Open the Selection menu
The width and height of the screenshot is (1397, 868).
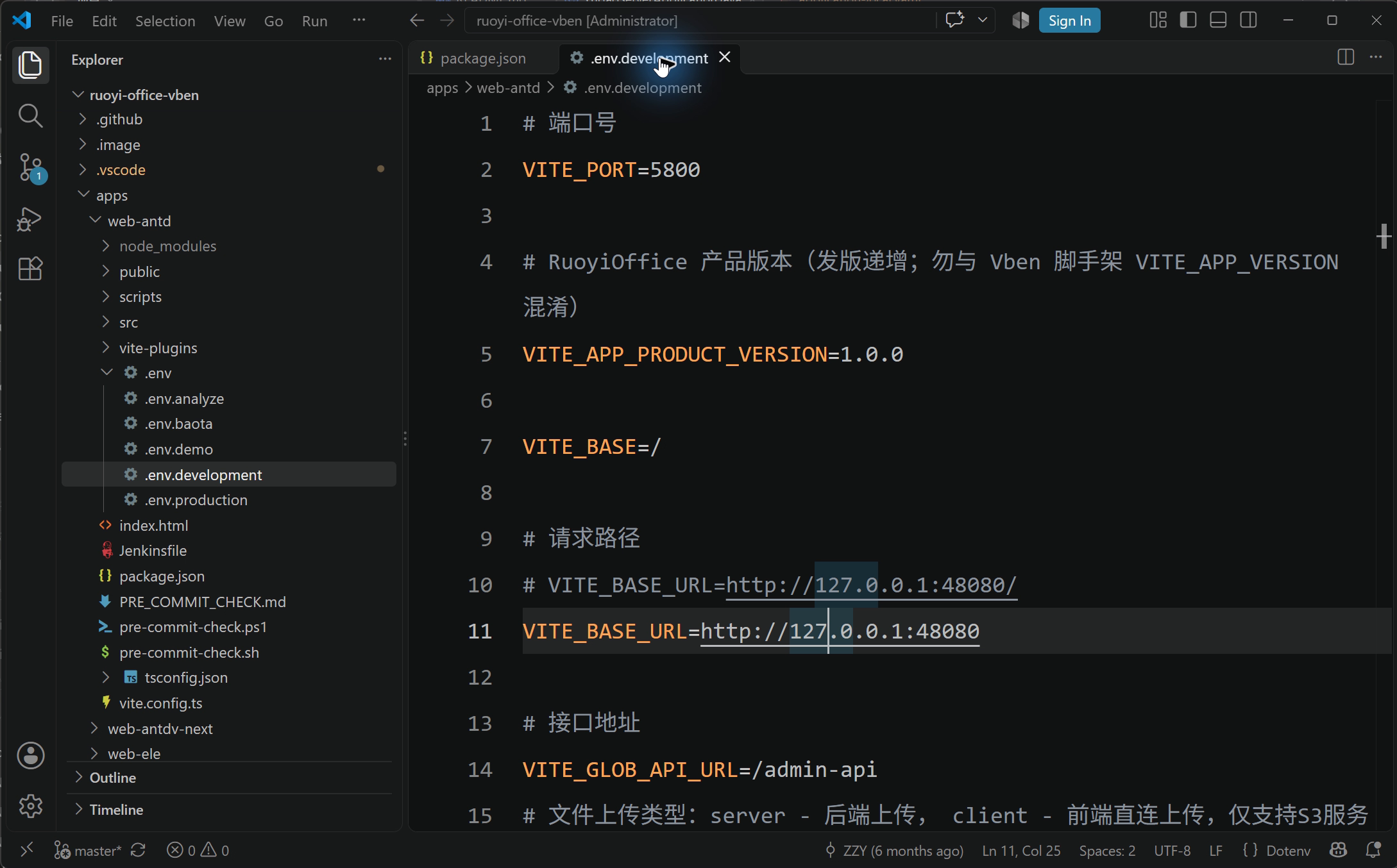165,21
